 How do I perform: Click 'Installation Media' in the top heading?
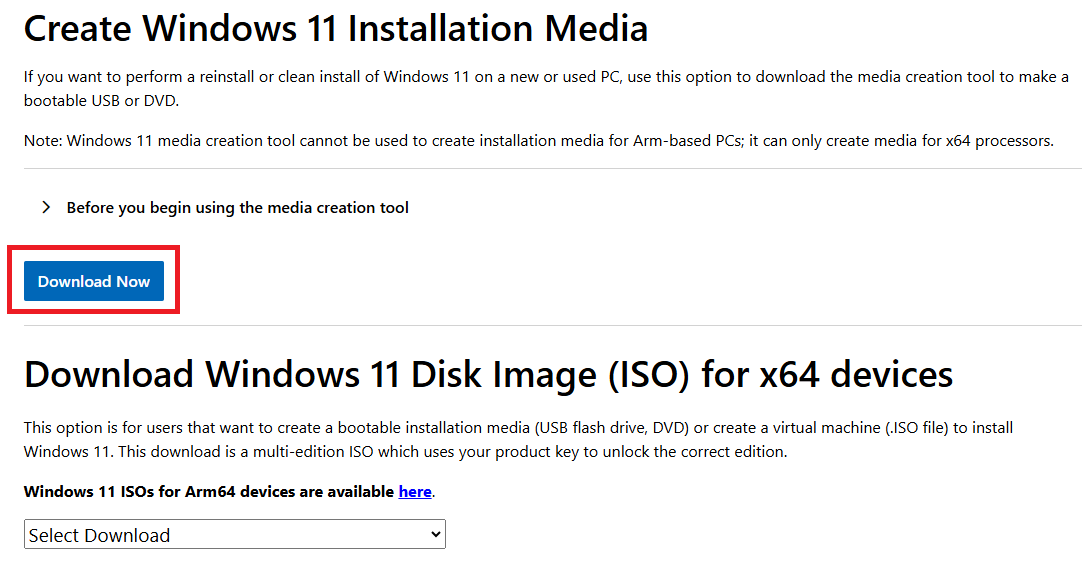point(499,28)
